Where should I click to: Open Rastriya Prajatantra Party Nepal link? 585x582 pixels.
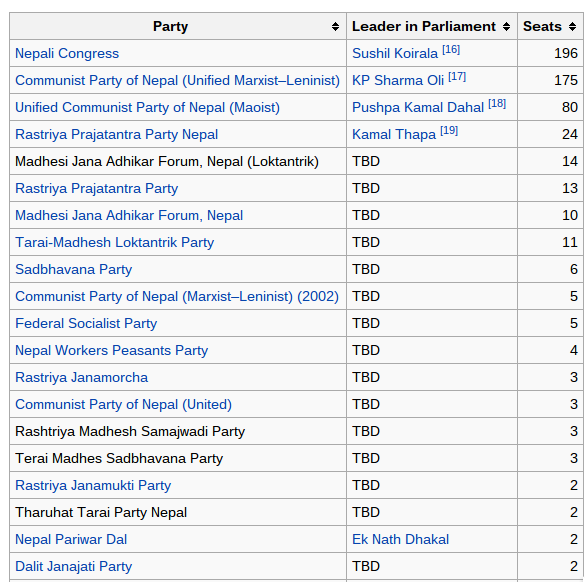[116, 134]
